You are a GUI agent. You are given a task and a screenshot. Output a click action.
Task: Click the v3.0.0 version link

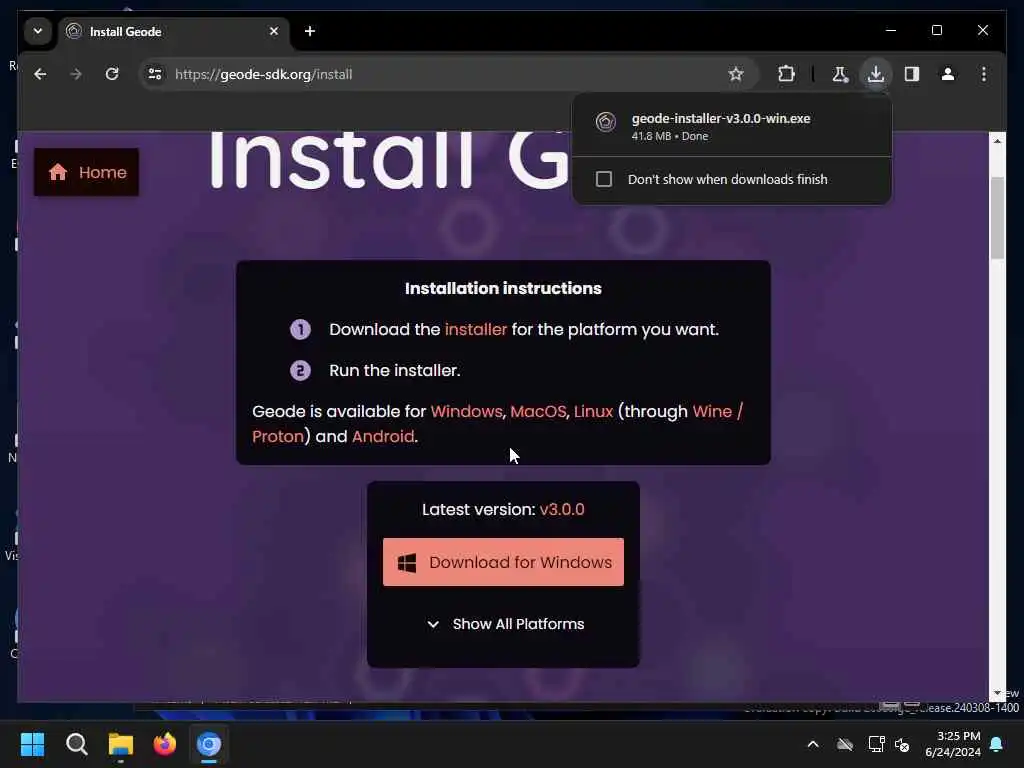(x=562, y=509)
